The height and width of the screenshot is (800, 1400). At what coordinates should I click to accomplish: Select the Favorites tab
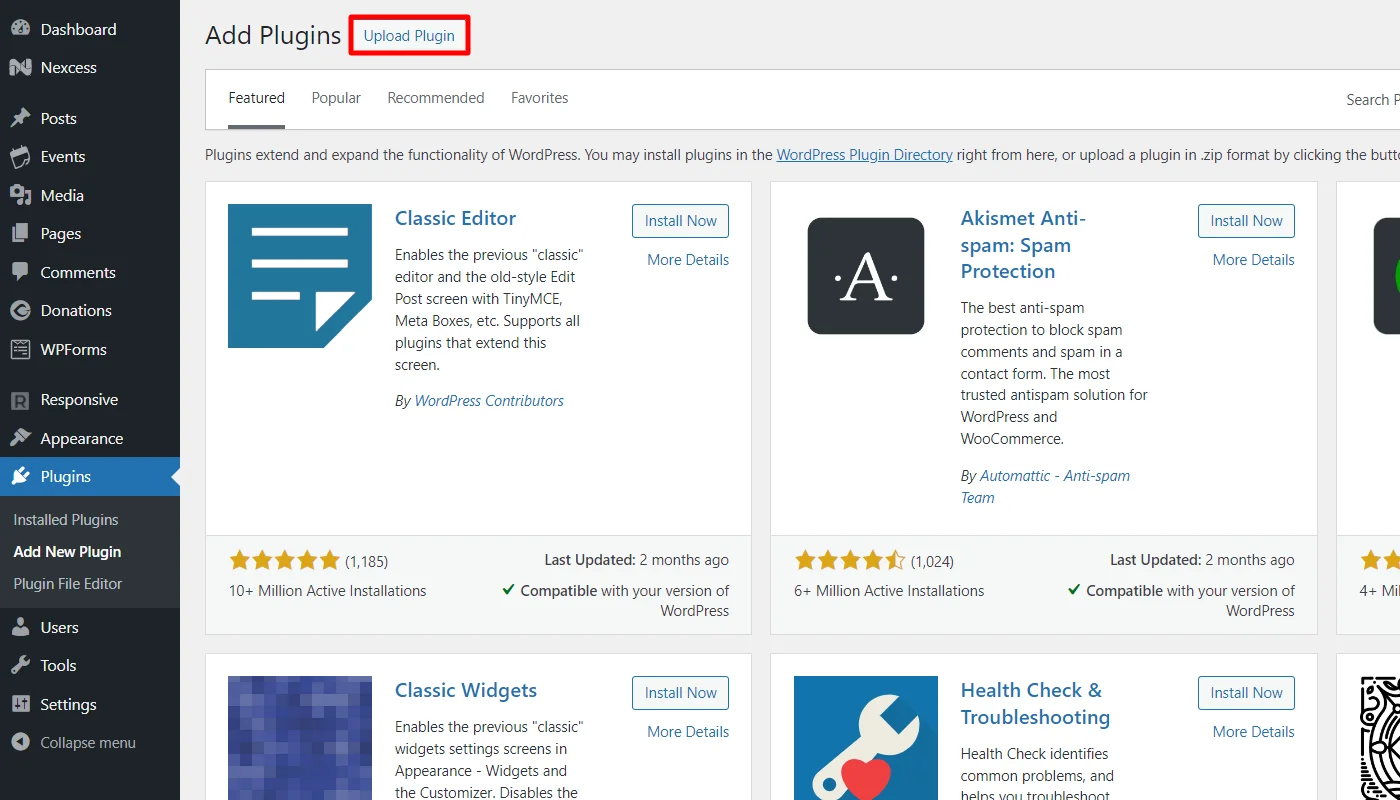point(539,98)
